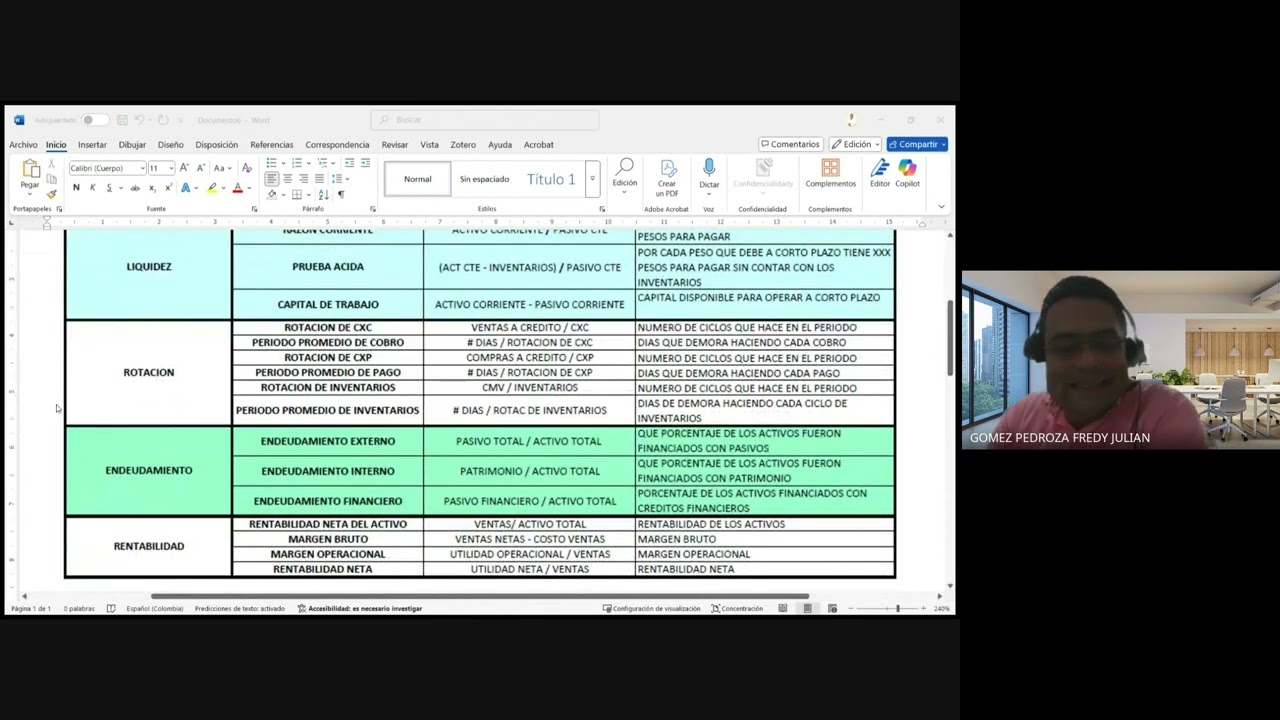Open Complementos add-ins
The image size is (1280, 720).
point(830,173)
